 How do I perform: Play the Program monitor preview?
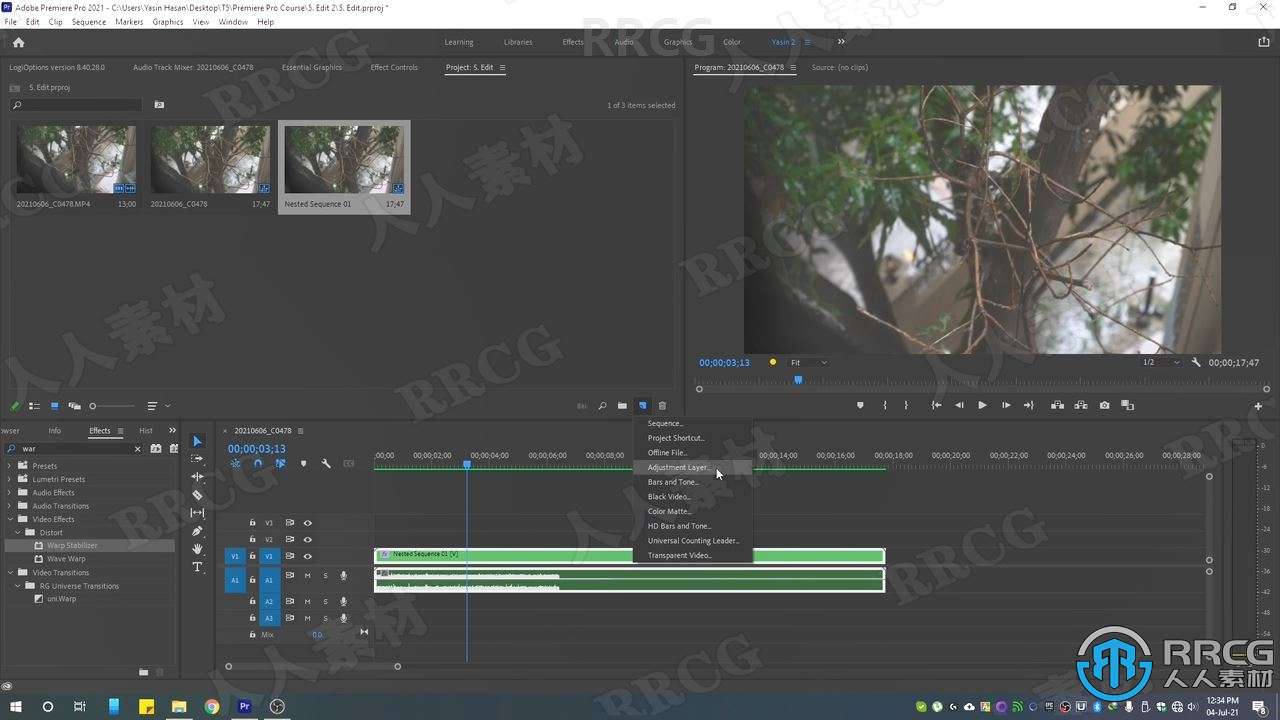point(982,405)
